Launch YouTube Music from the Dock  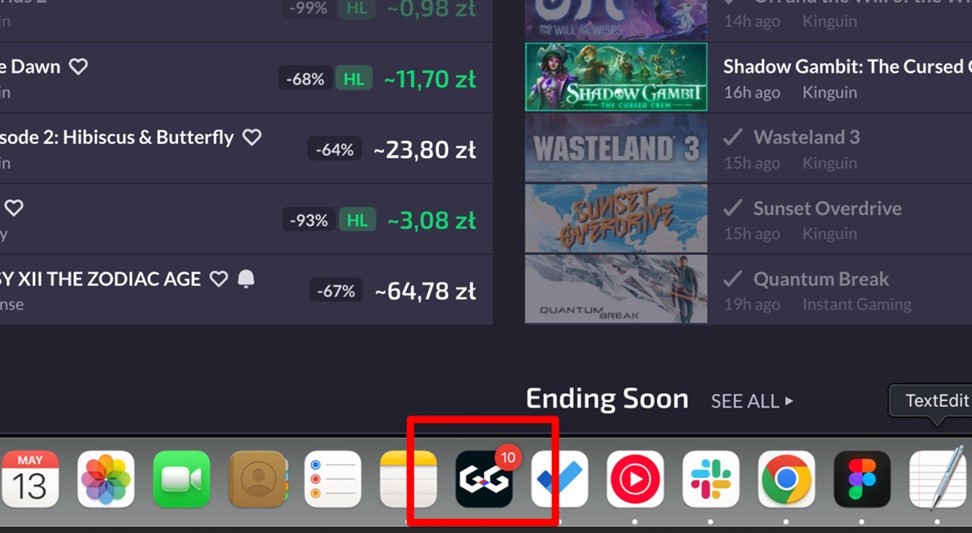[635, 479]
